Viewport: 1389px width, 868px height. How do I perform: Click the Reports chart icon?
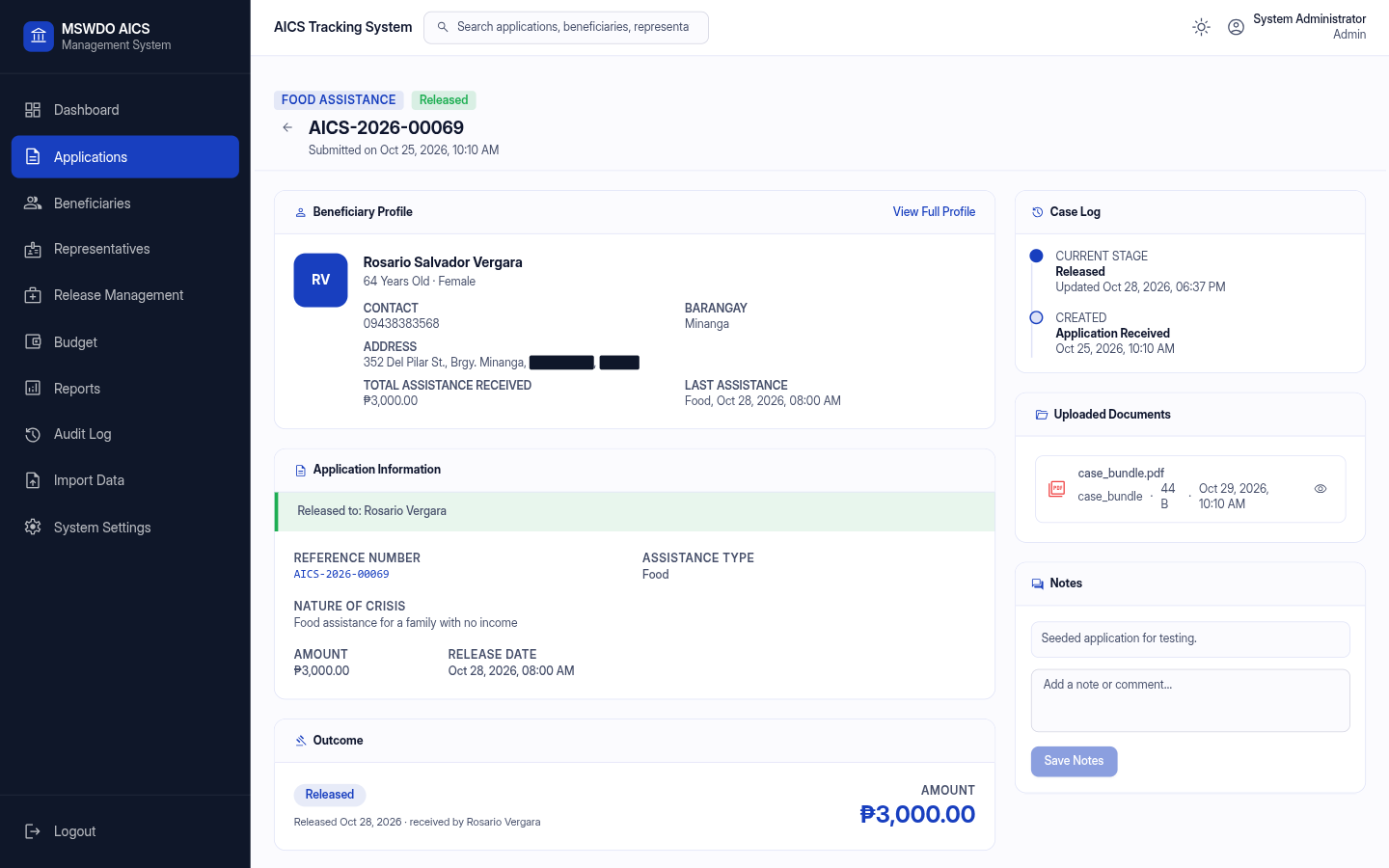click(x=33, y=389)
